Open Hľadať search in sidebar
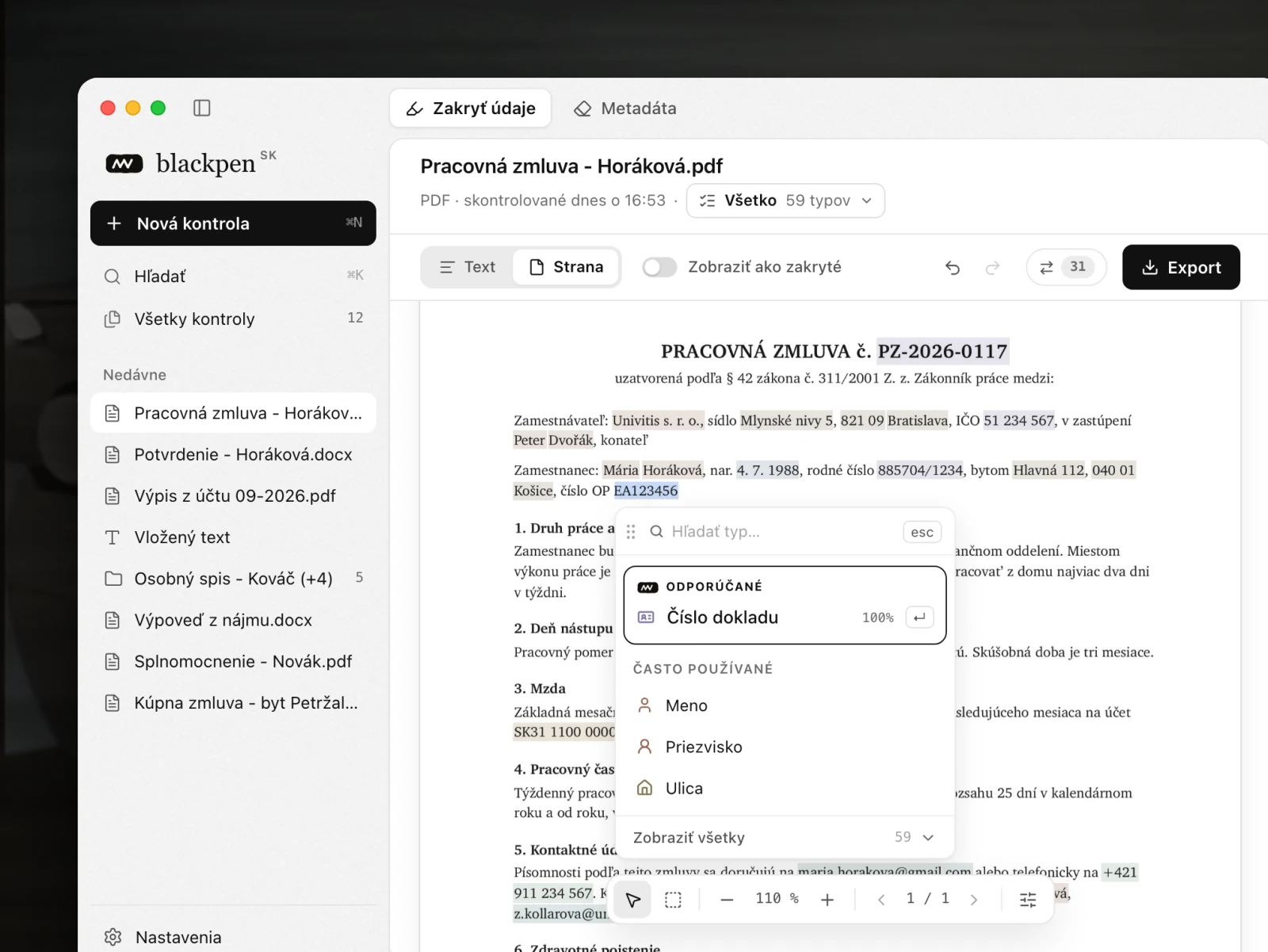The width and height of the screenshot is (1268, 952). tap(233, 276)
